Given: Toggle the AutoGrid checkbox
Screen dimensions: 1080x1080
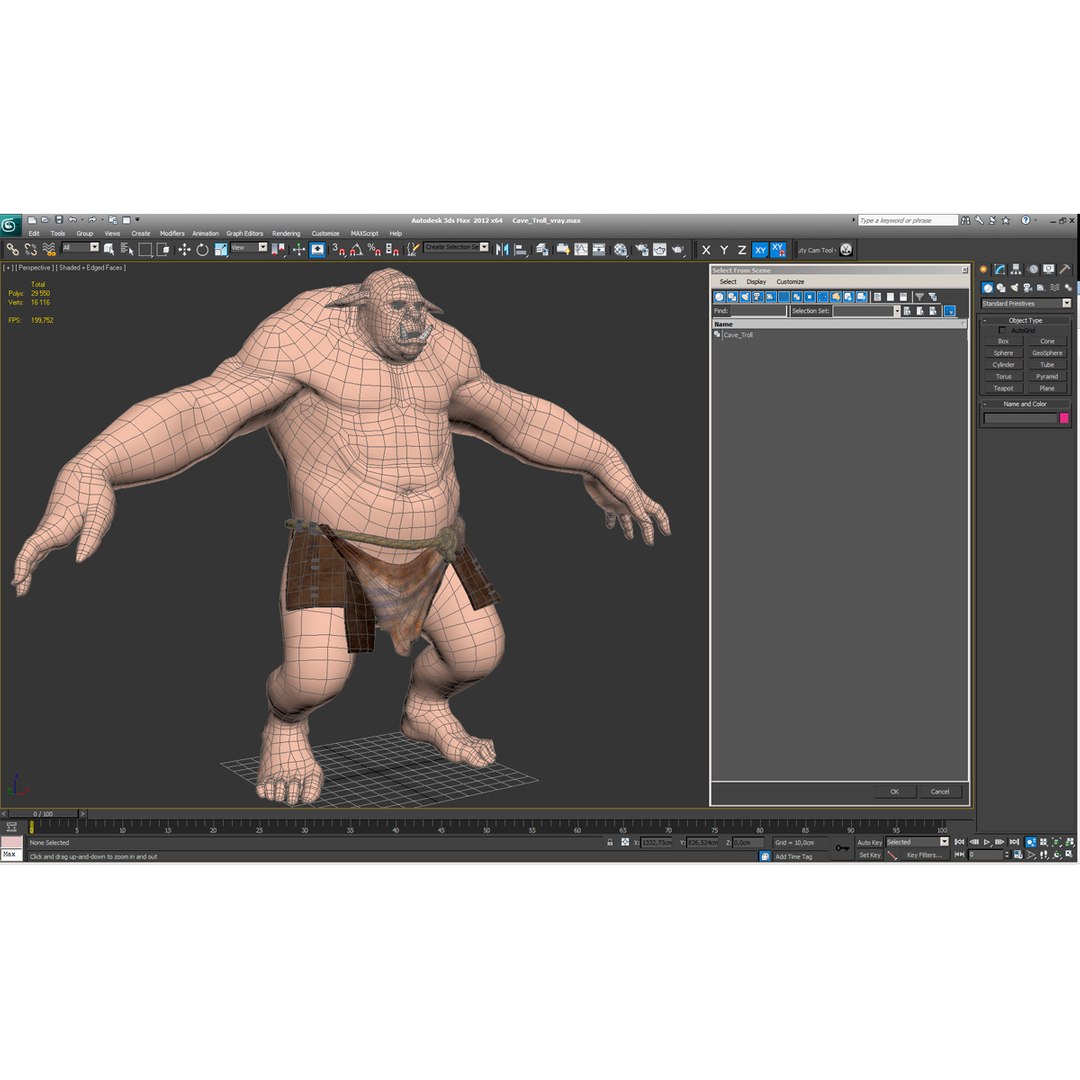Looking at the screenshot, I should (x=1002, y=331).
